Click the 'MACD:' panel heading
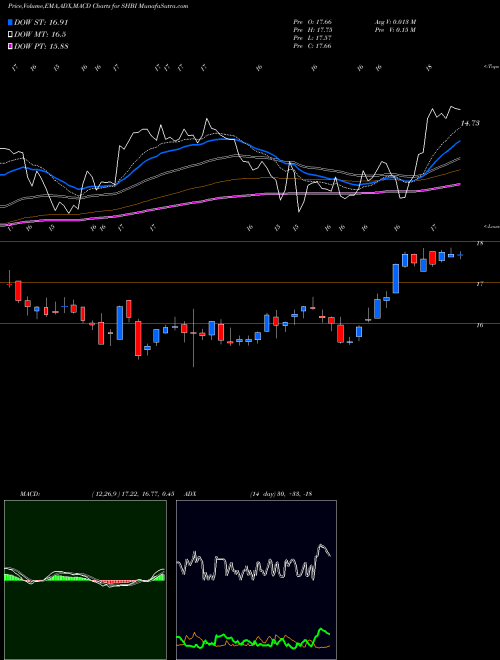The height and width of the screenshot is (660, 500). (30, 494)
